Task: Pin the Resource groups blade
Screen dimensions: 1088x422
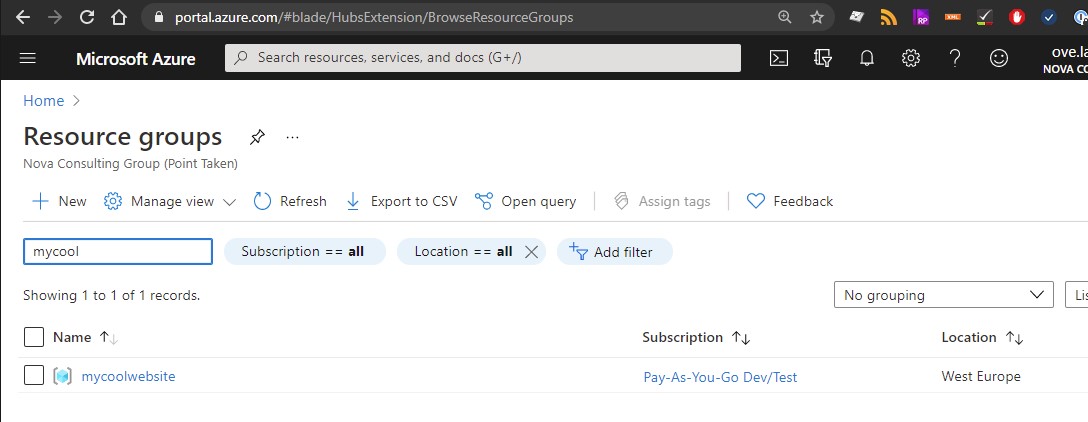Action: pos(257,137)
